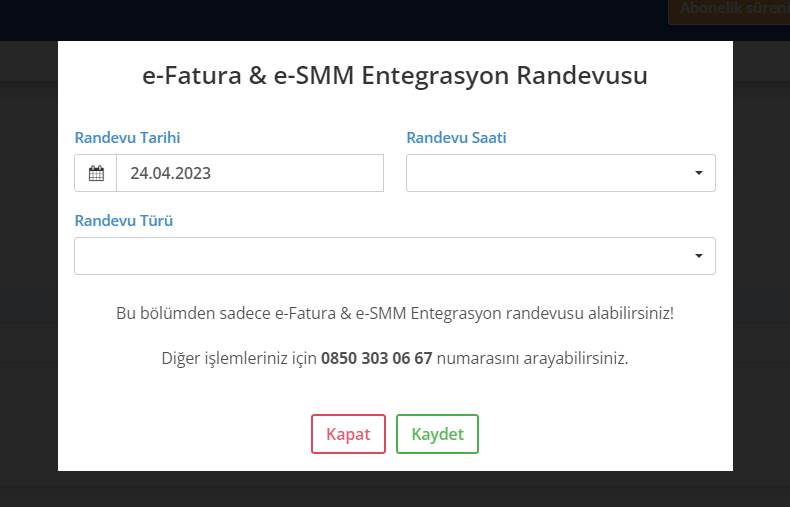
Task: Click the dark top navigation bar
Action: coord(300,18)
